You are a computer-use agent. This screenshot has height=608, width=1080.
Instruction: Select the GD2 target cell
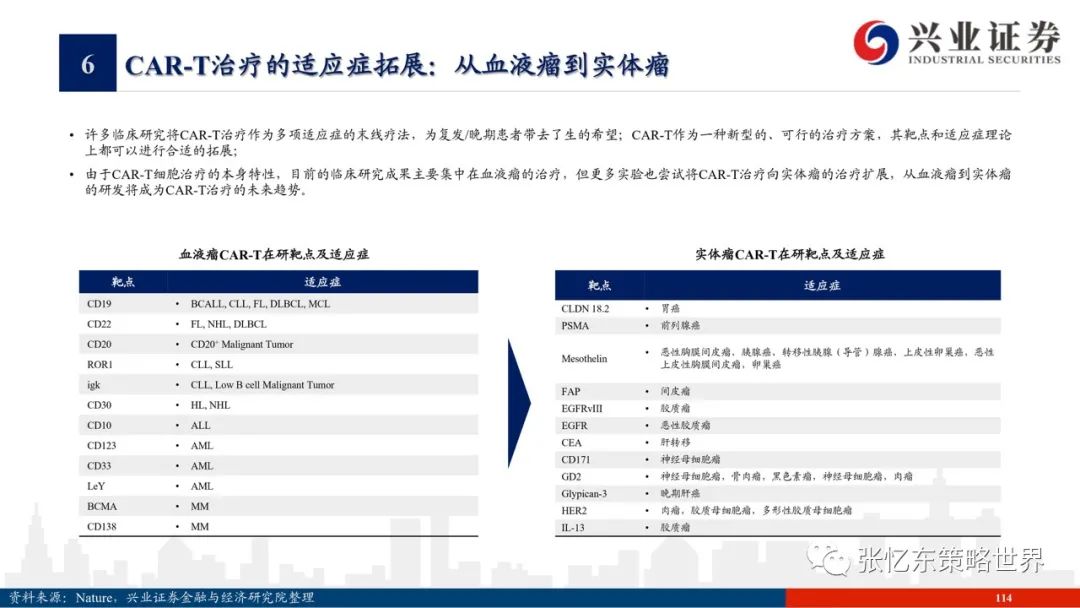[572, 476]
